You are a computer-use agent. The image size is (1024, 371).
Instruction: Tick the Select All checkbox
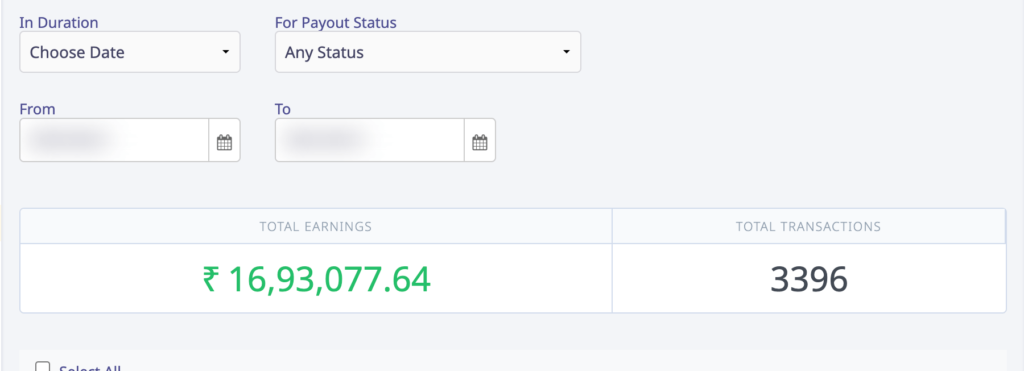(x=42, y=367)
